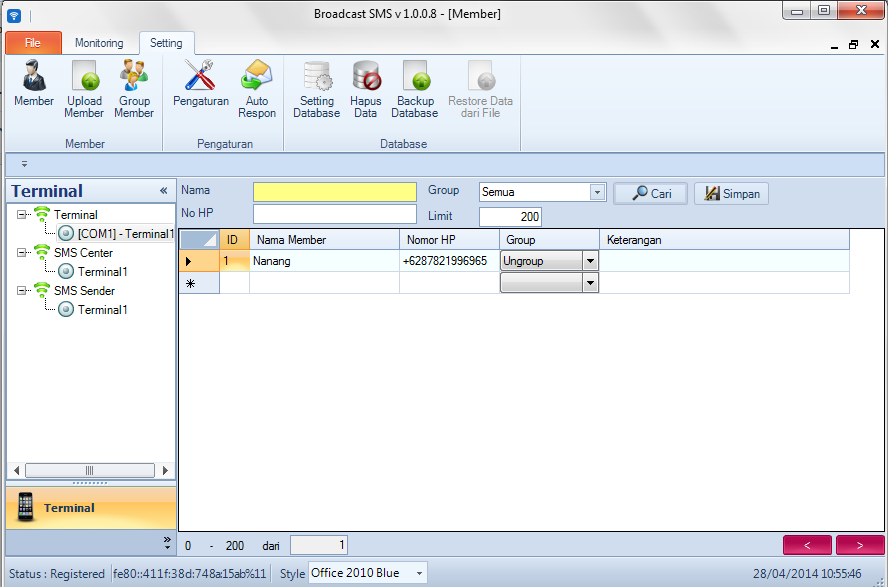Click the ID cell with value 1

(234, 261)
